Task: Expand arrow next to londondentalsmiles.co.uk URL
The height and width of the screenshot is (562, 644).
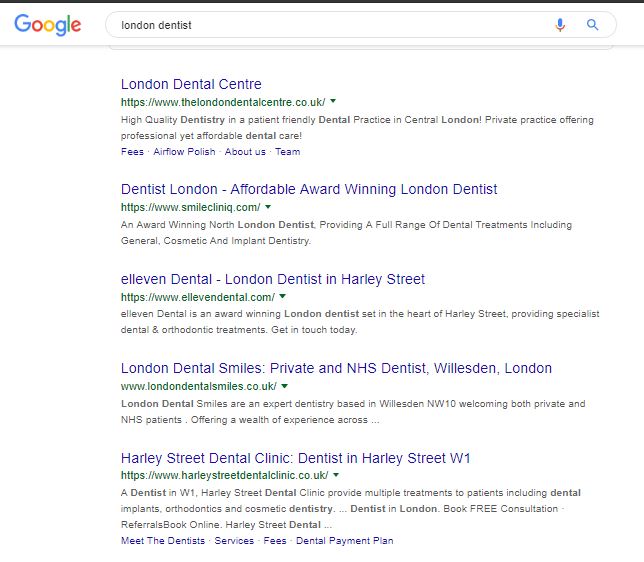Action: [x=285, y=386]
